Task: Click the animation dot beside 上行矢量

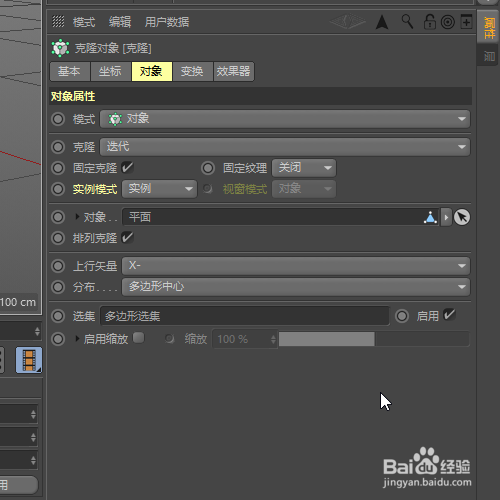Action: pos(58,266)
